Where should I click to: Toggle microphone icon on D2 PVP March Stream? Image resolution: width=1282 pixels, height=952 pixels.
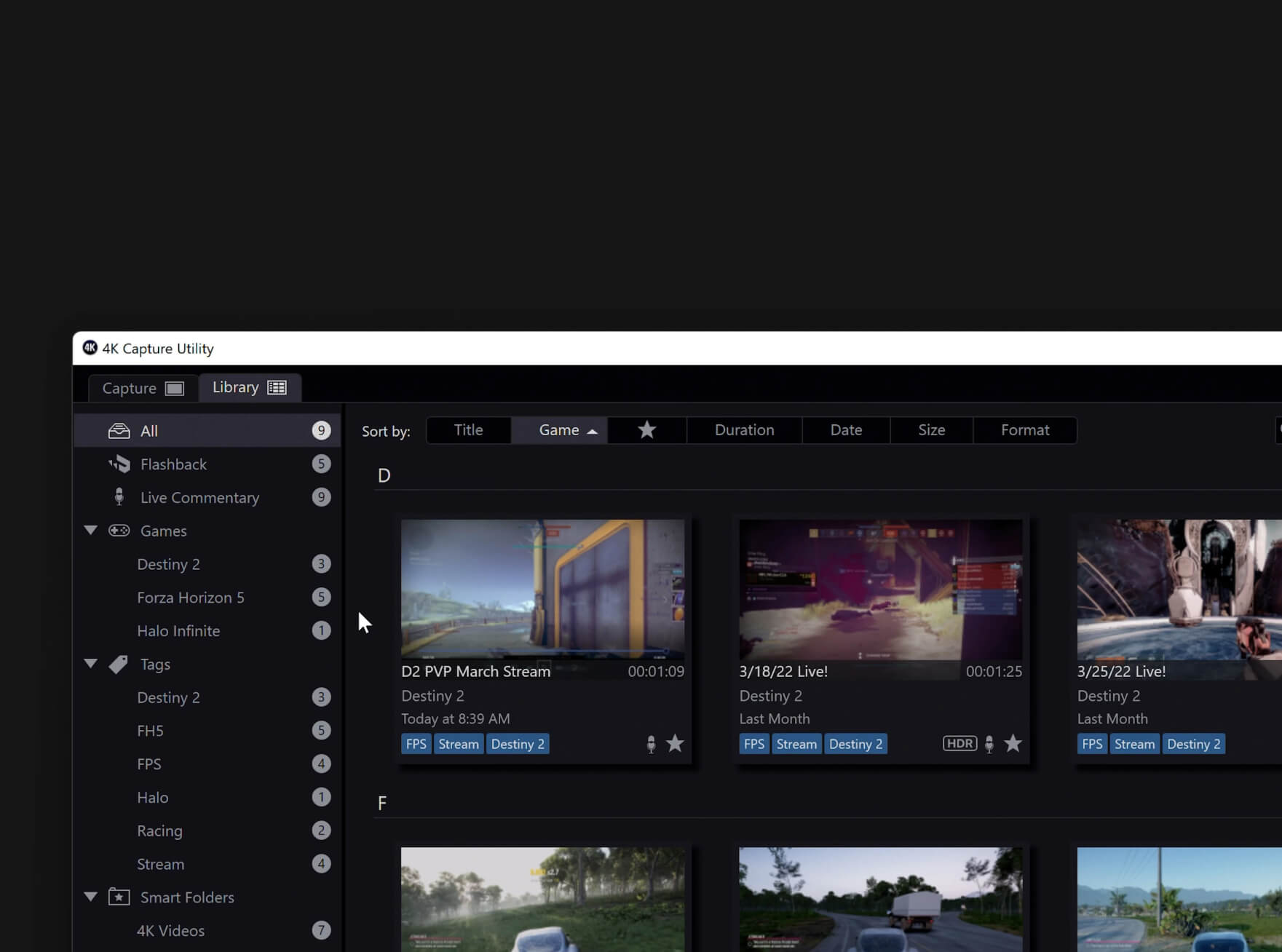click(x=651, y=744)
